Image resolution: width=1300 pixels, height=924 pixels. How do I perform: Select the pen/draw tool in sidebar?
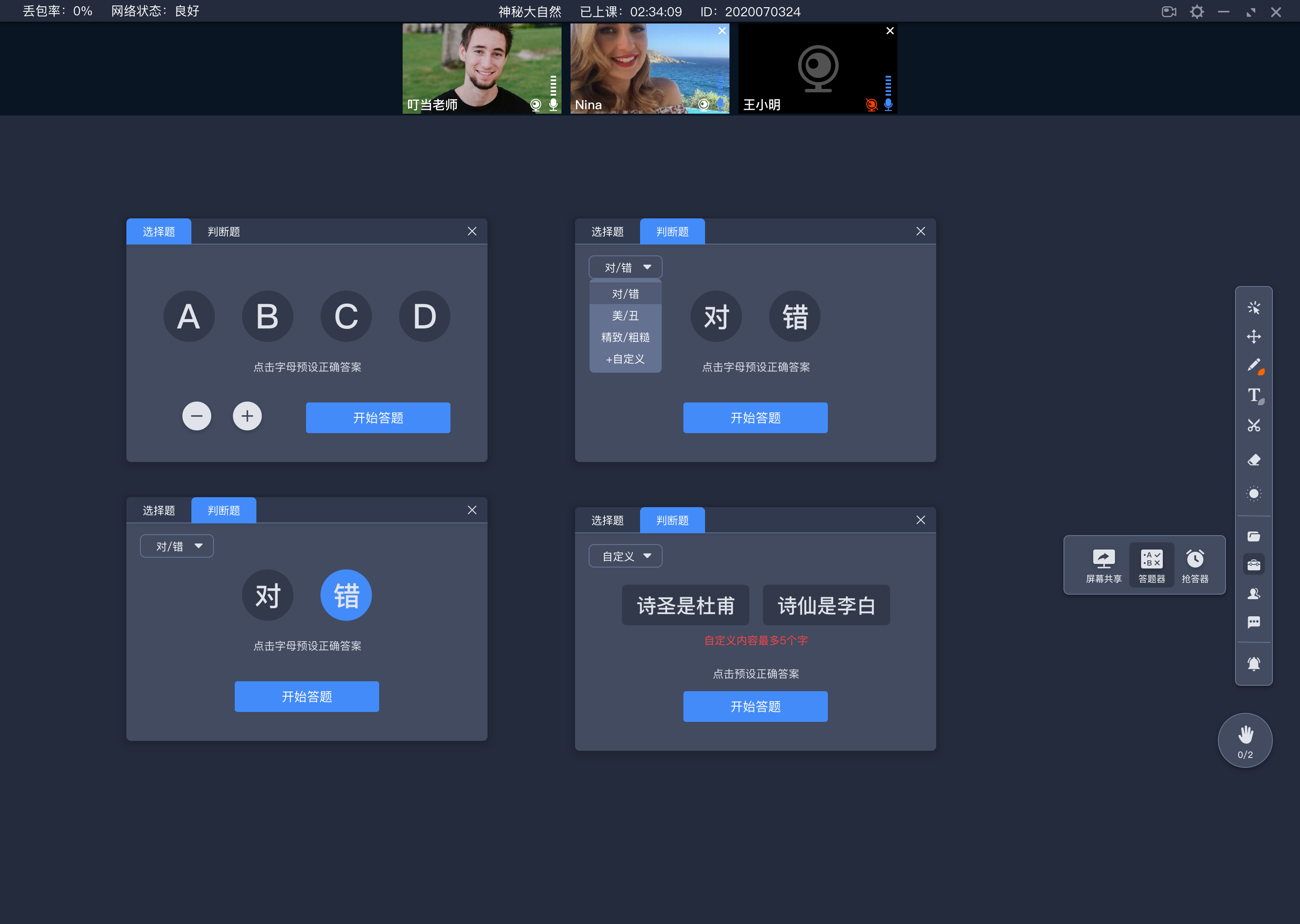point(1253,365)
